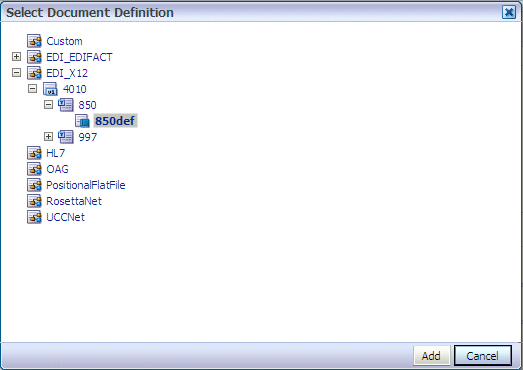Click the PositionalFlatFile protocol icon

[x=34, y=185]
